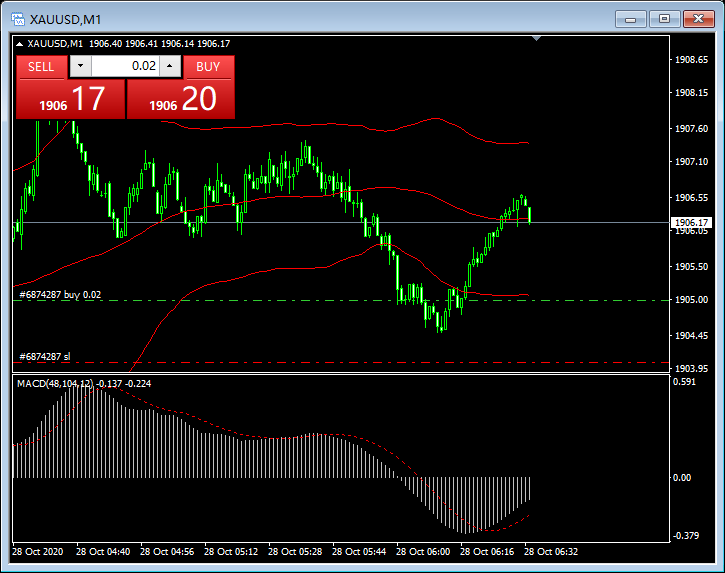
Task: Click the 1903.95 price scale label
Action: [x=691, y=369]
